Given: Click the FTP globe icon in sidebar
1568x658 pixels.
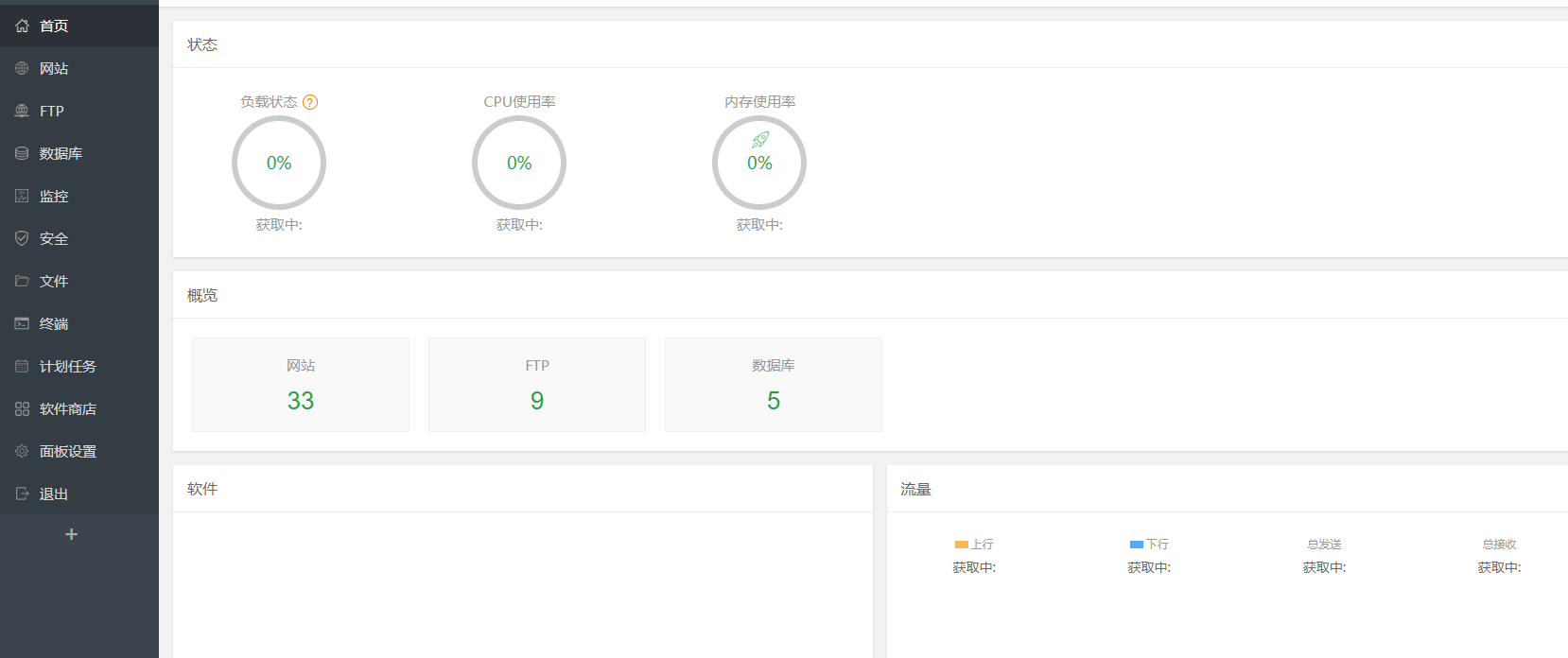Looking at the screenshot, I should (x=22, y=111).
